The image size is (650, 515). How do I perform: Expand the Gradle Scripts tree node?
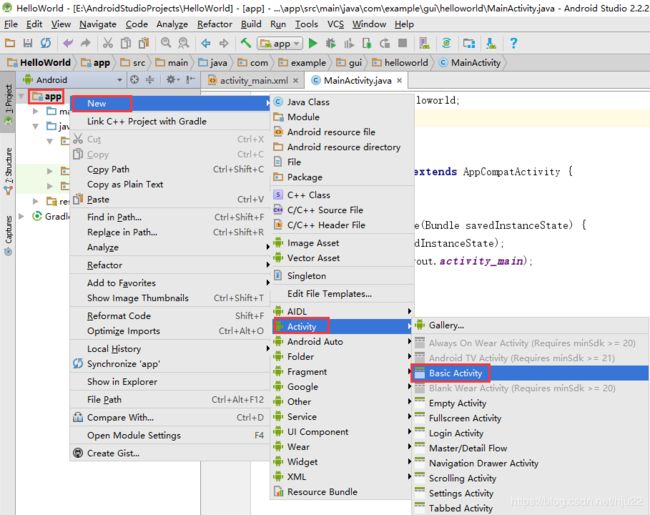coord(22,216)
